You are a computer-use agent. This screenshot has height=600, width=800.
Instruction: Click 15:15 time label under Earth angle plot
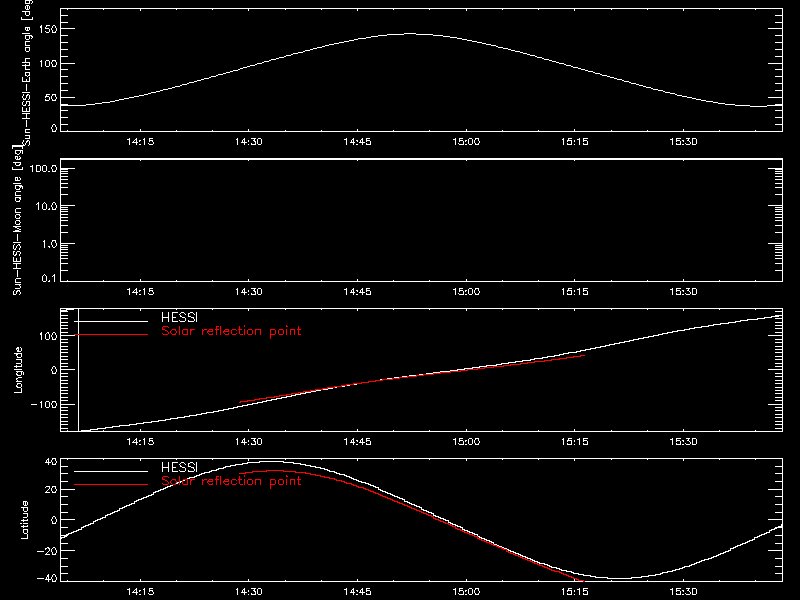(x=574, y=141)
